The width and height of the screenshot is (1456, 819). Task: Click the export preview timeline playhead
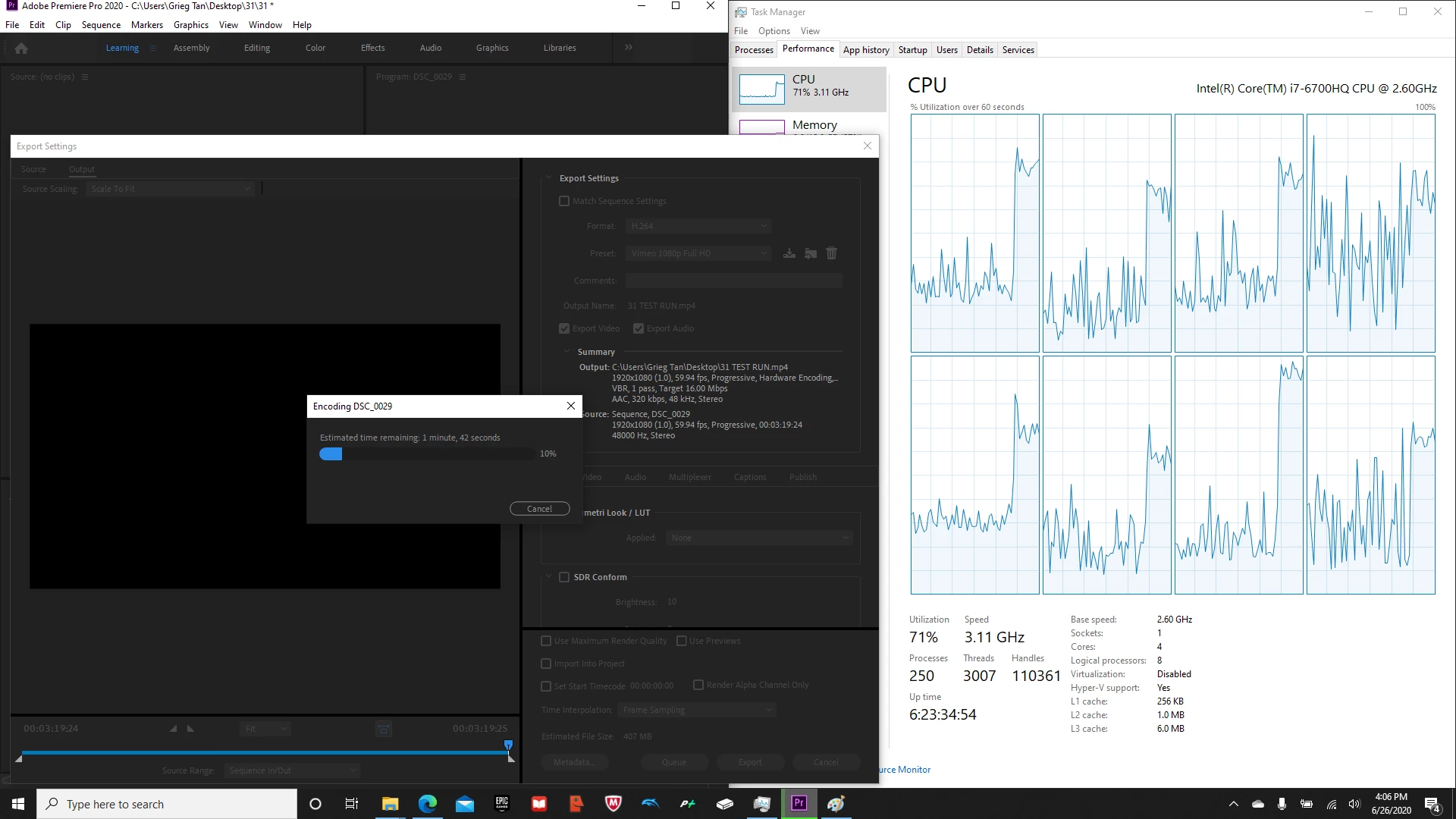[508, 745]
